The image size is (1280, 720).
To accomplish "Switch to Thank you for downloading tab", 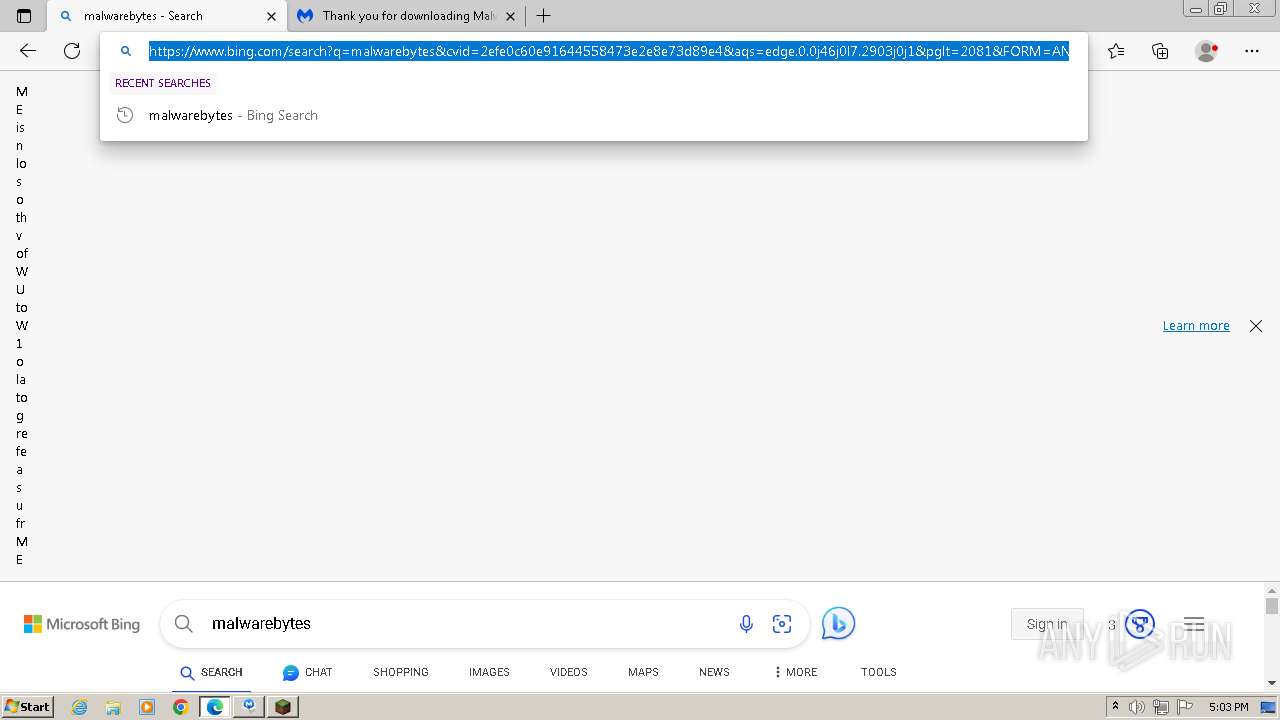I will pos(405,16).
